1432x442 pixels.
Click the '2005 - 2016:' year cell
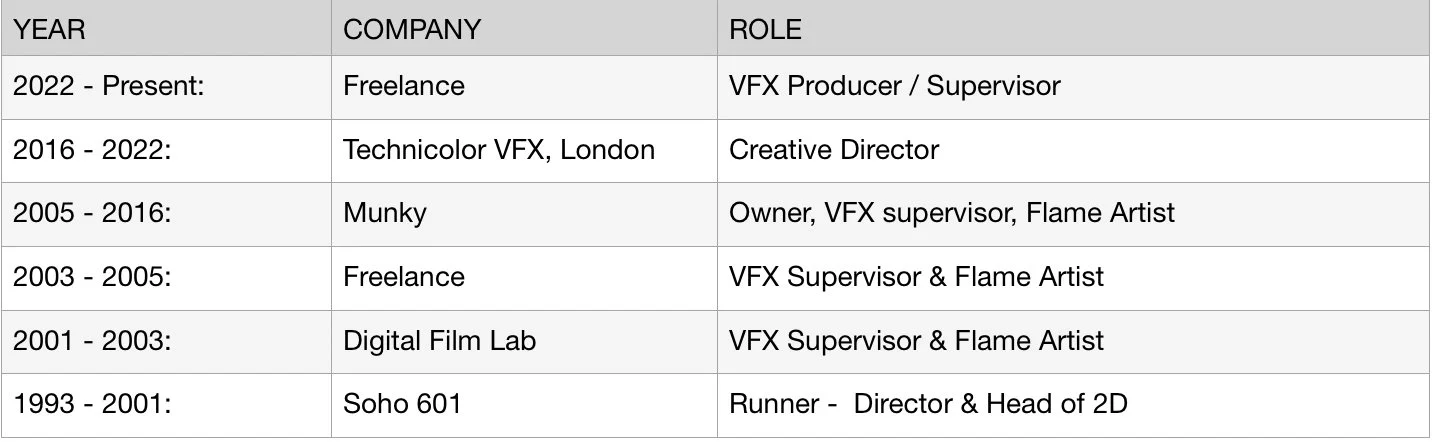(91, 213)
